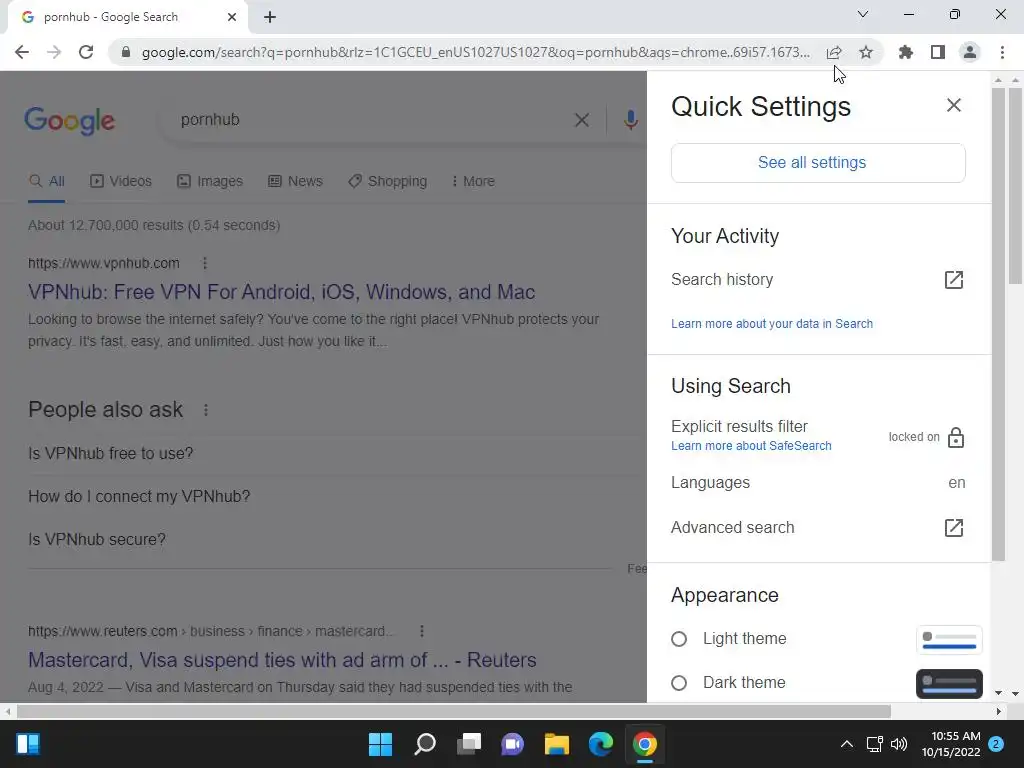Click the address bar URL
The height and width of the screenshot is (768, 1024).
475,52
